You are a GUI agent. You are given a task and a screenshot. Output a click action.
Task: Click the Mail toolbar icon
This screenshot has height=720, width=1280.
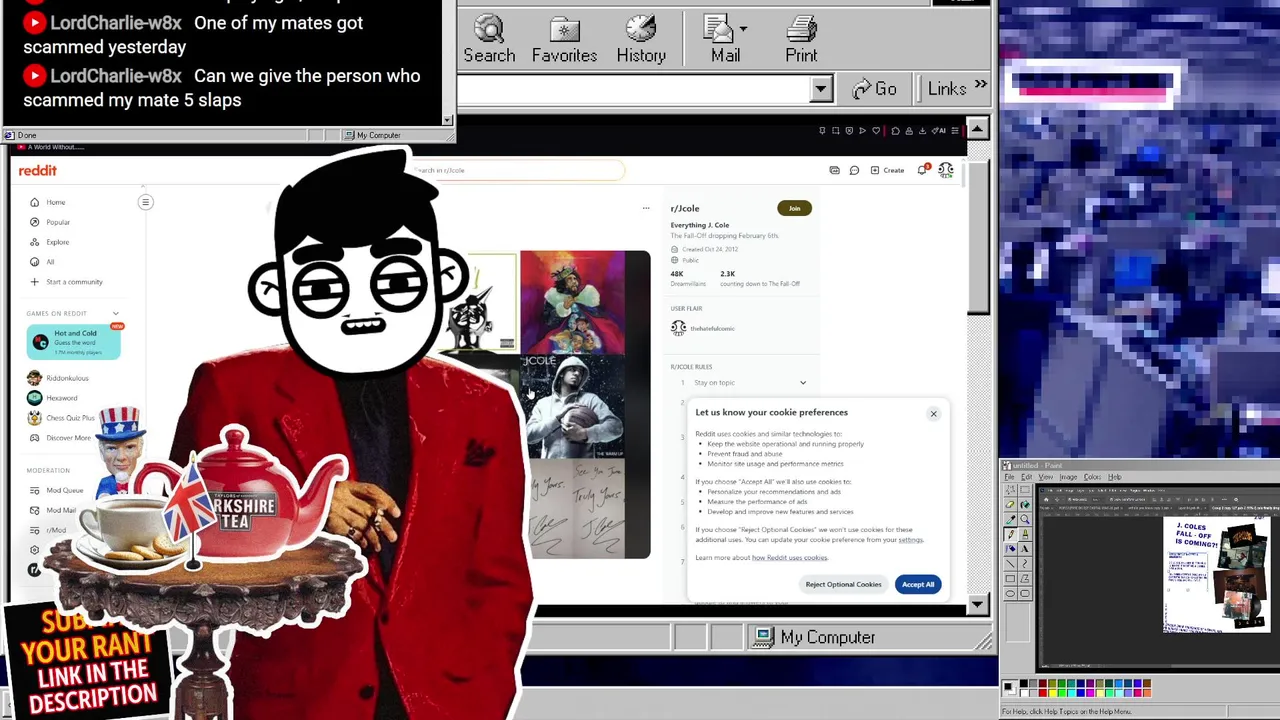725,39
